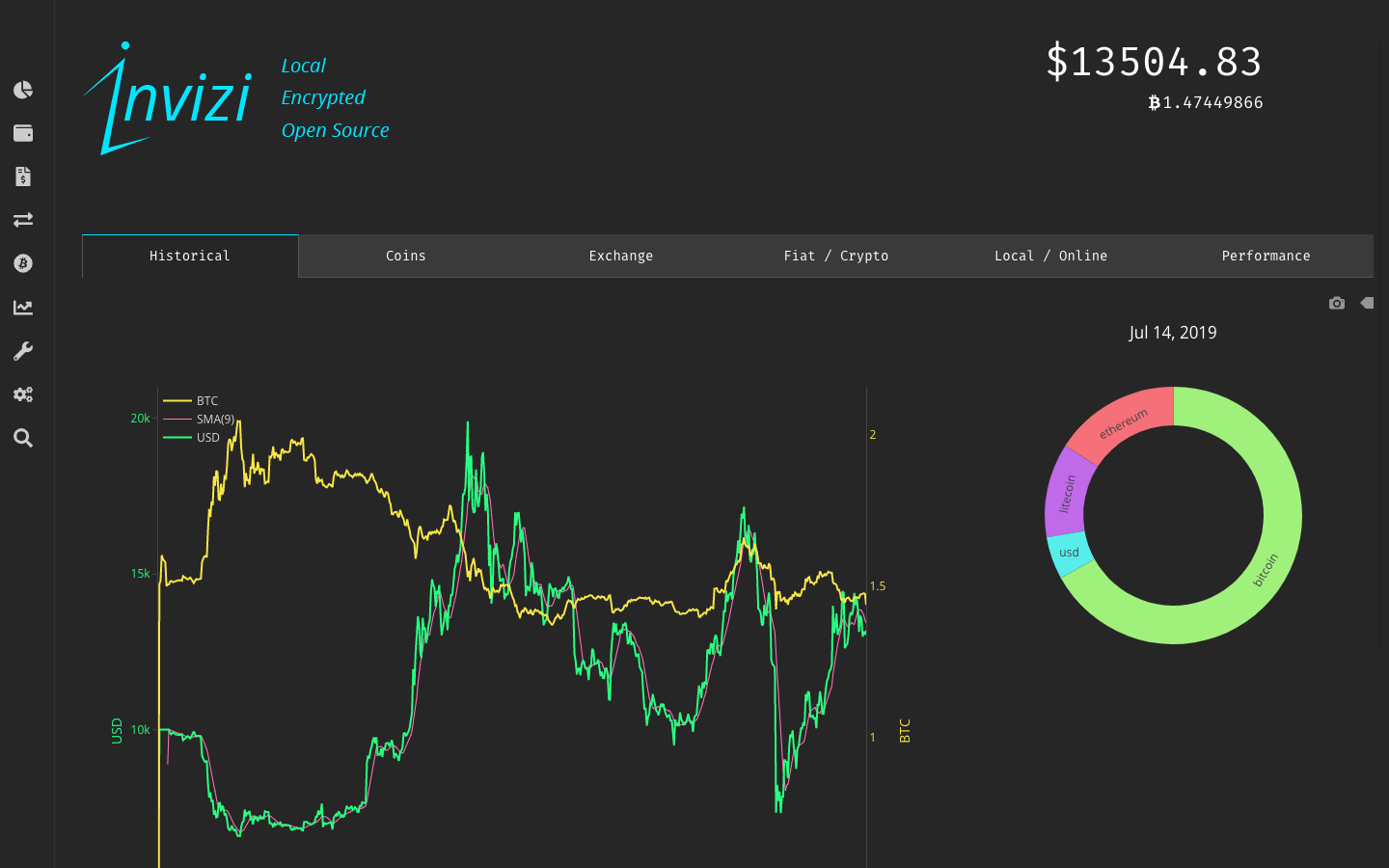Open the exchange arrows sidebar icon
The image size is (1389, 868).
point(23,220)
